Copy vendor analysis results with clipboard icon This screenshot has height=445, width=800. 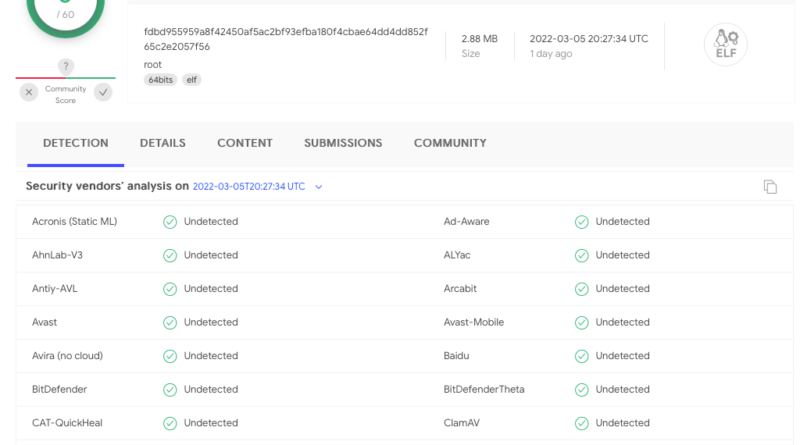coord(770,187)
